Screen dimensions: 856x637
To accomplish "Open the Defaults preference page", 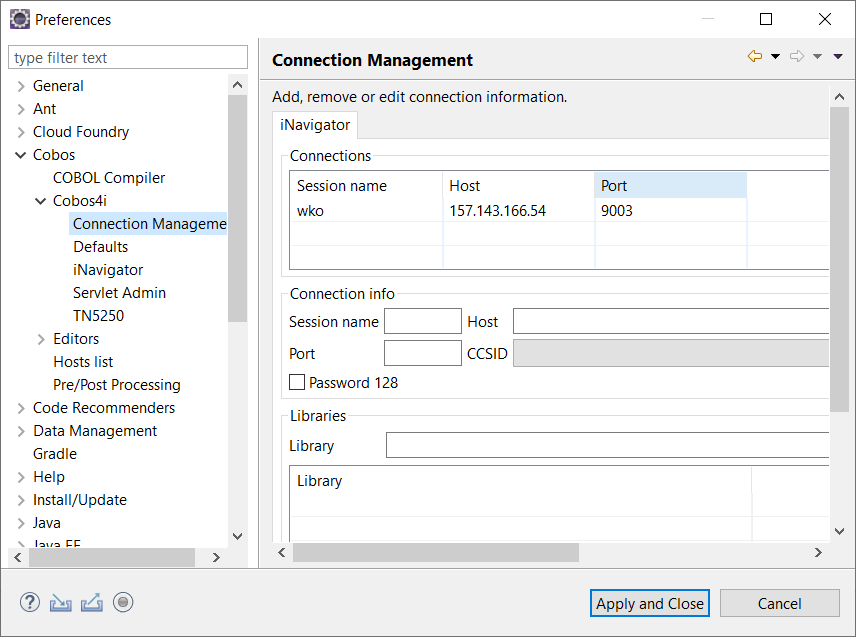I will point(100,247).
